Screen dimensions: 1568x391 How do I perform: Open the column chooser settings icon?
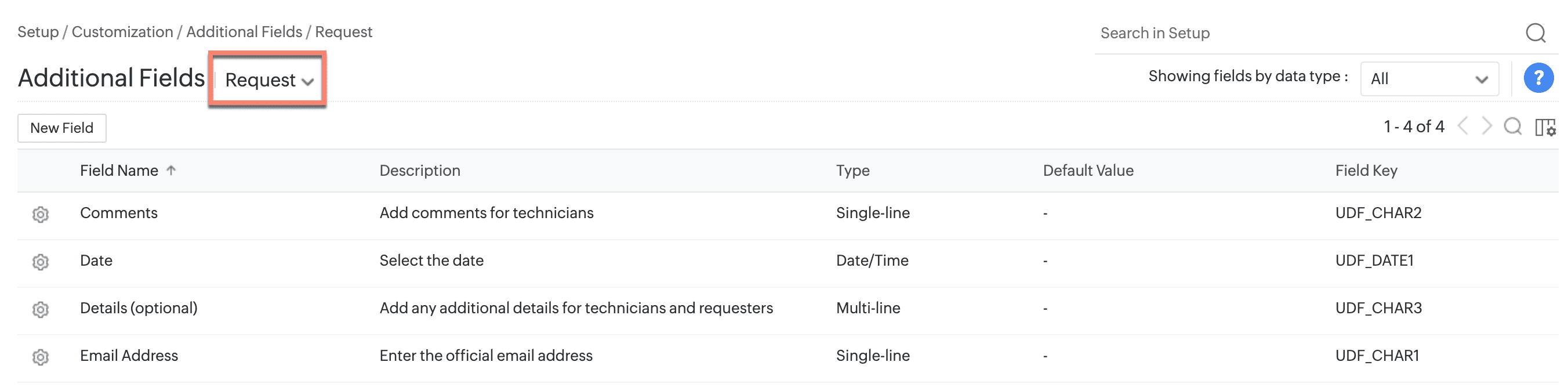1545,127
